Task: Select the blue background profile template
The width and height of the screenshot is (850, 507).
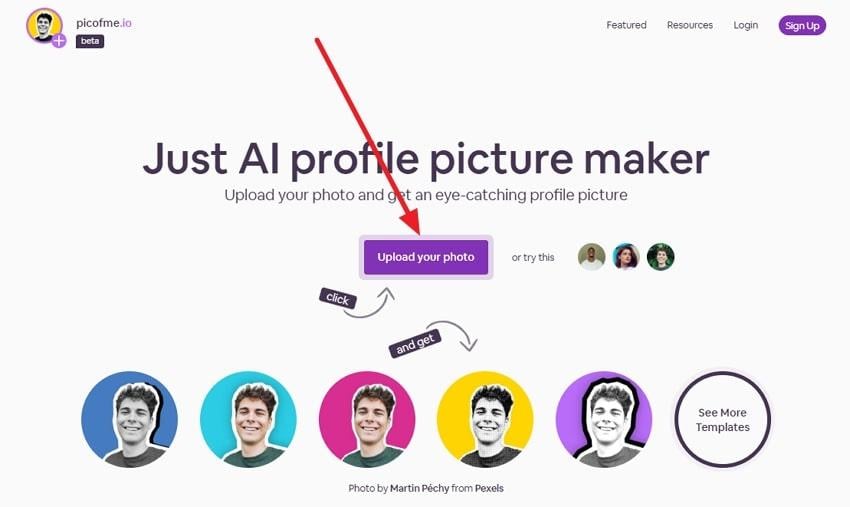Action: tap(130, 419)
